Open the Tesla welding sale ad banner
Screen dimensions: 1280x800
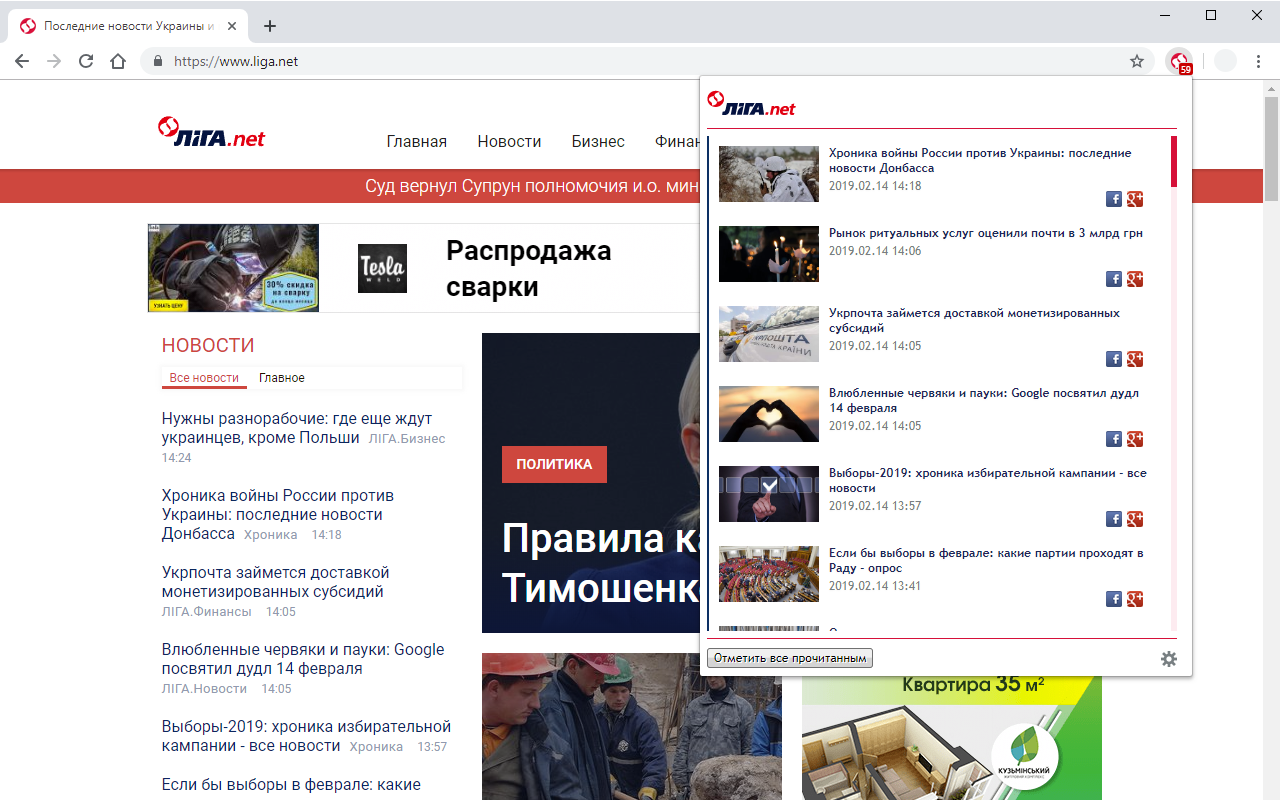(x=424, y=268)
